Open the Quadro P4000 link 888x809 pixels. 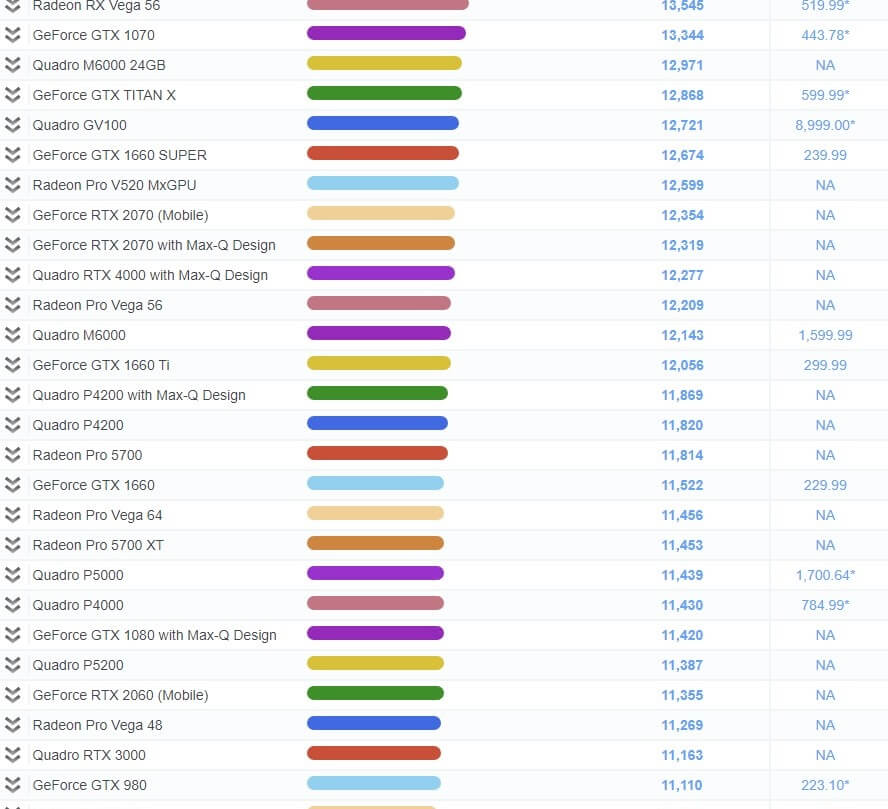[78, 605]
